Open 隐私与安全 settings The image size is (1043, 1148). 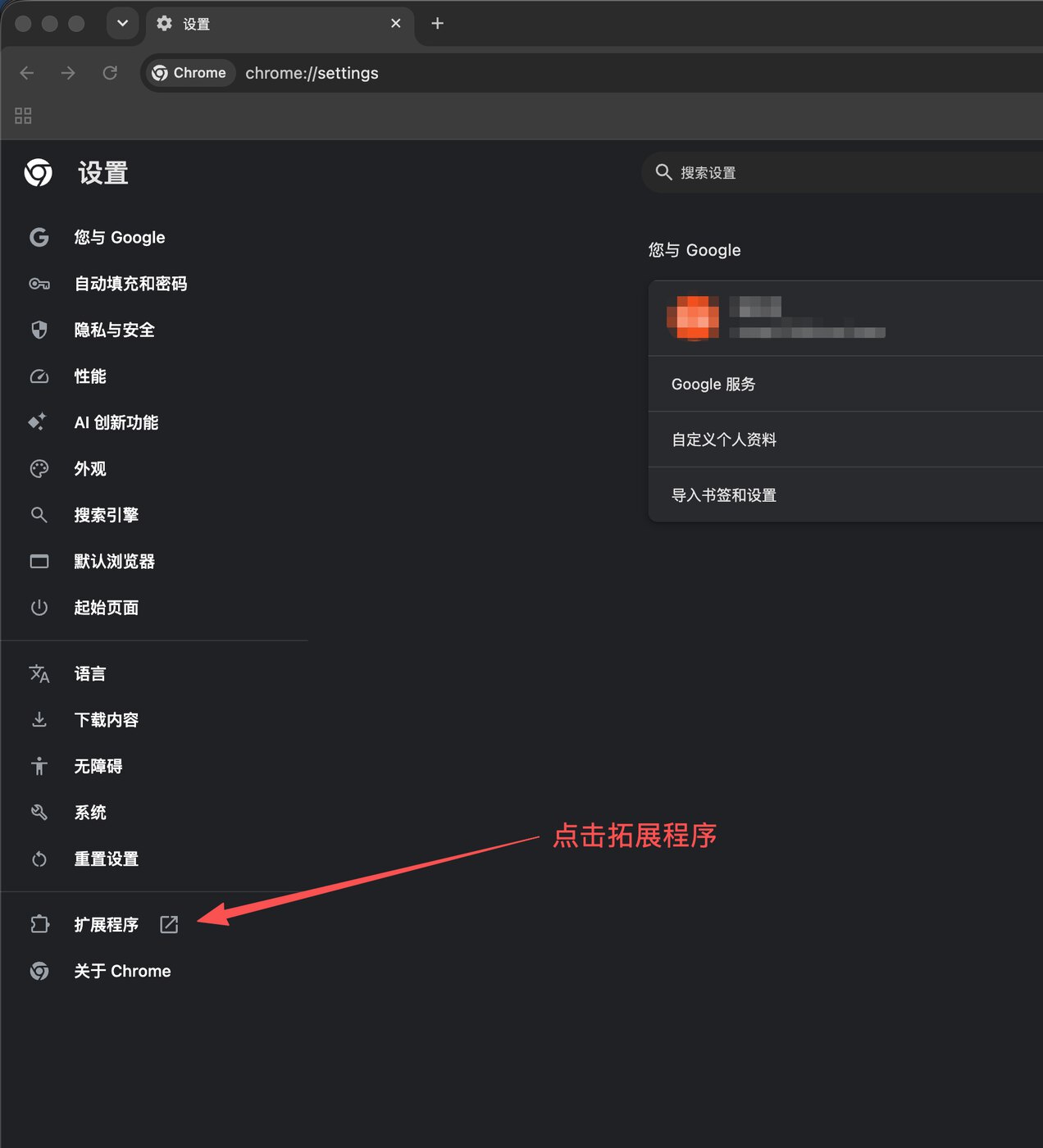[114, 330]
